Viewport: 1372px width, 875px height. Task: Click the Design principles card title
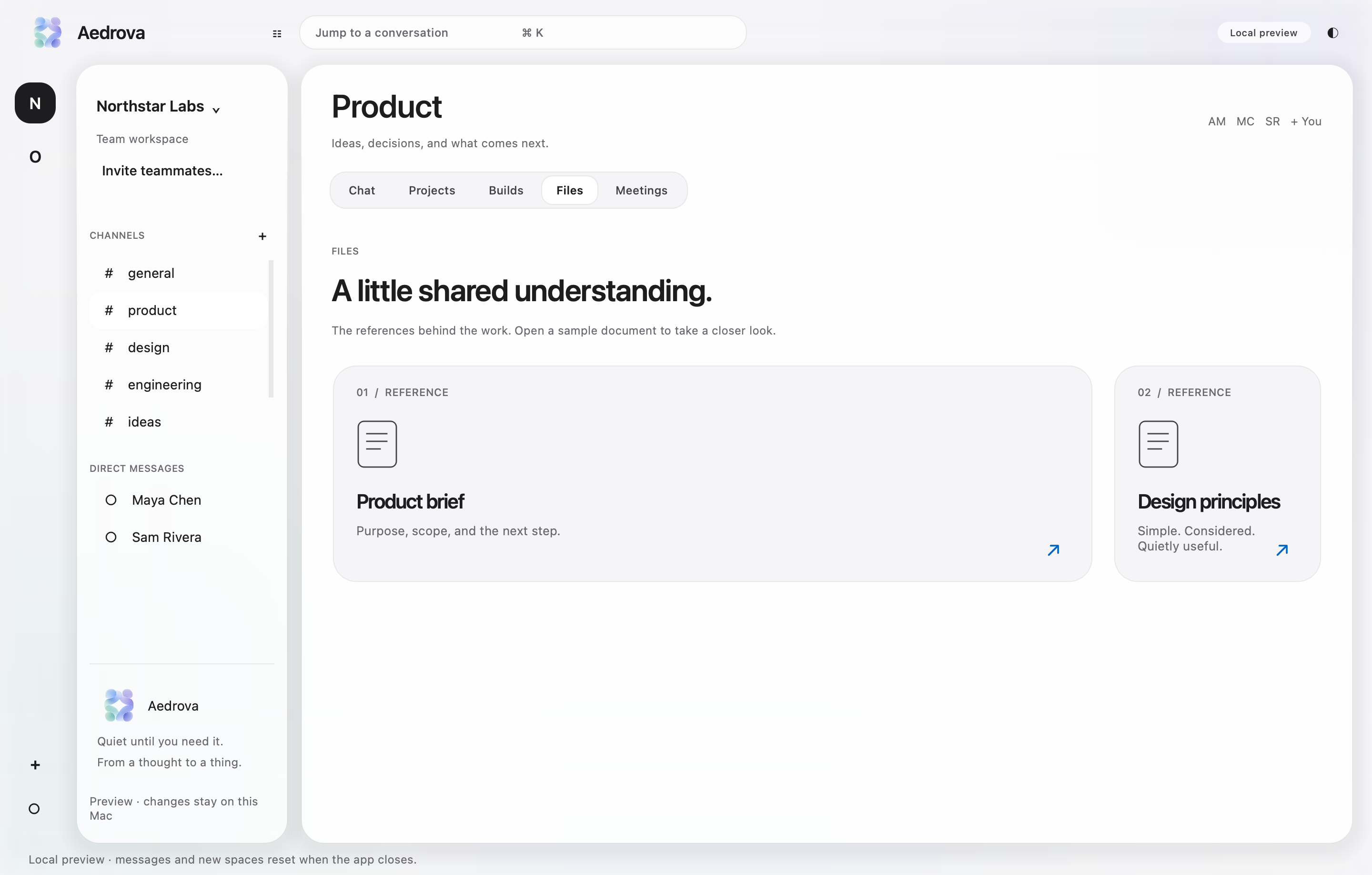tap(1209, 502)
